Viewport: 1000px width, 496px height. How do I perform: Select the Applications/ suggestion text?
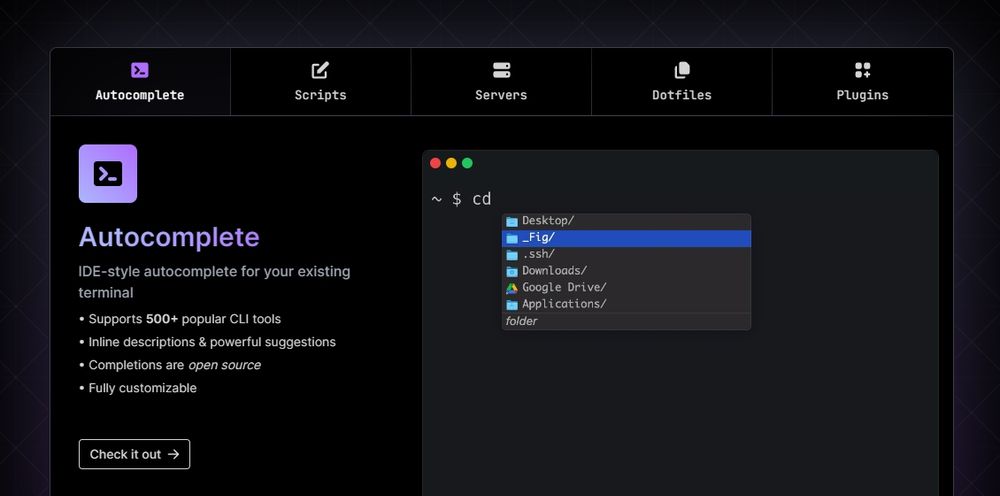click(564, 303)
